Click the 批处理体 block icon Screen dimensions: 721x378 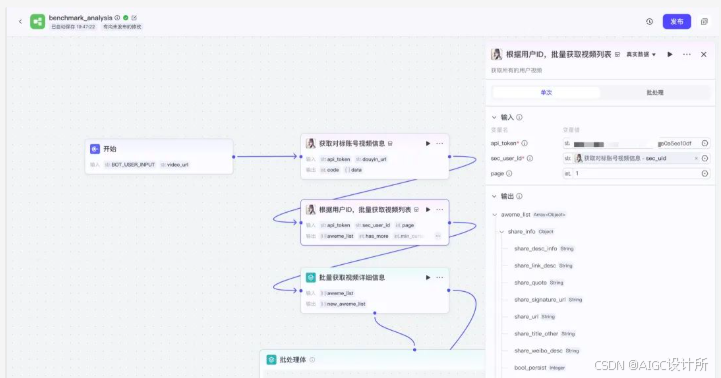(271, 360)
